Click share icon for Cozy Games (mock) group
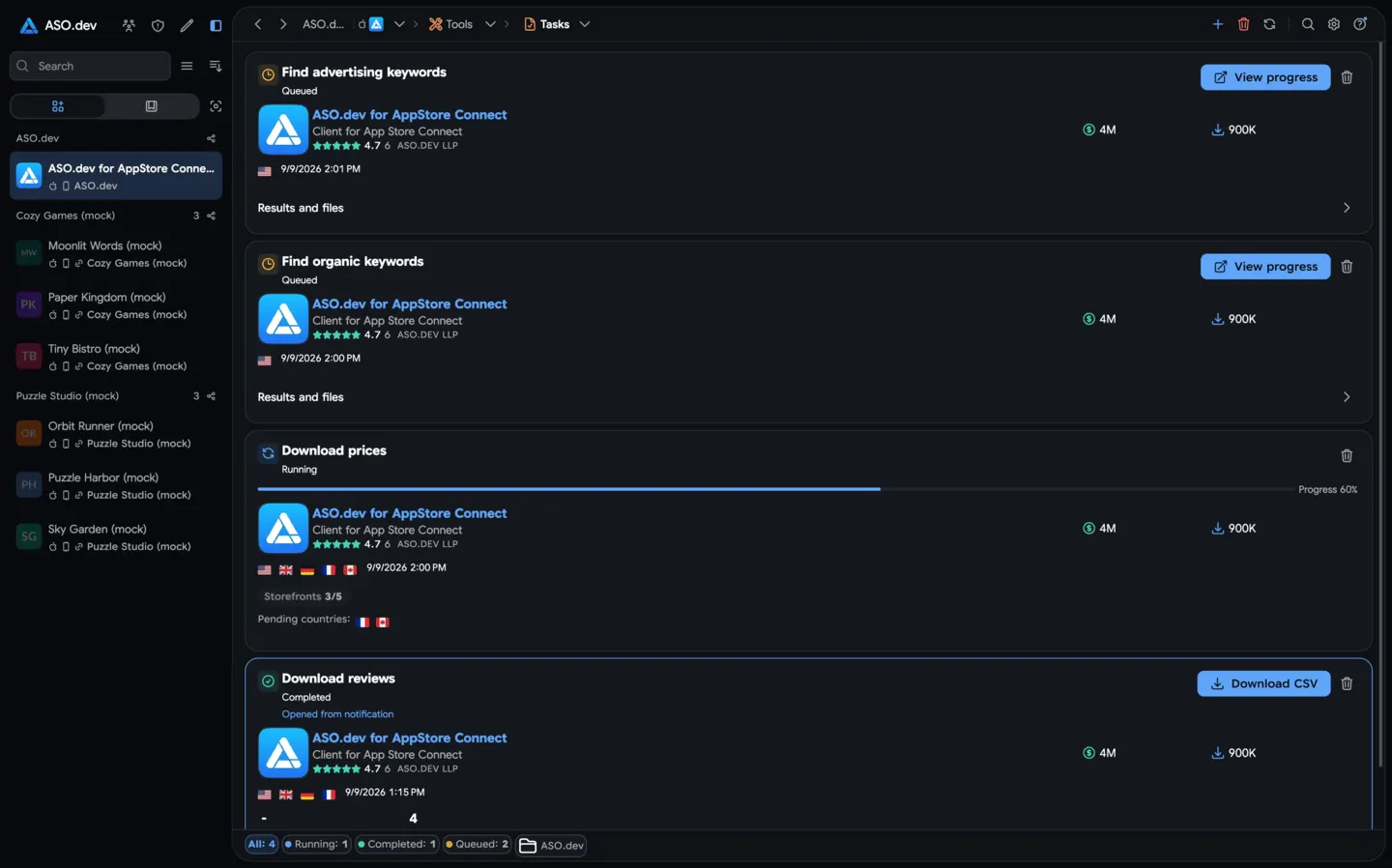1392x868 pixels. (x=211, y=216)
